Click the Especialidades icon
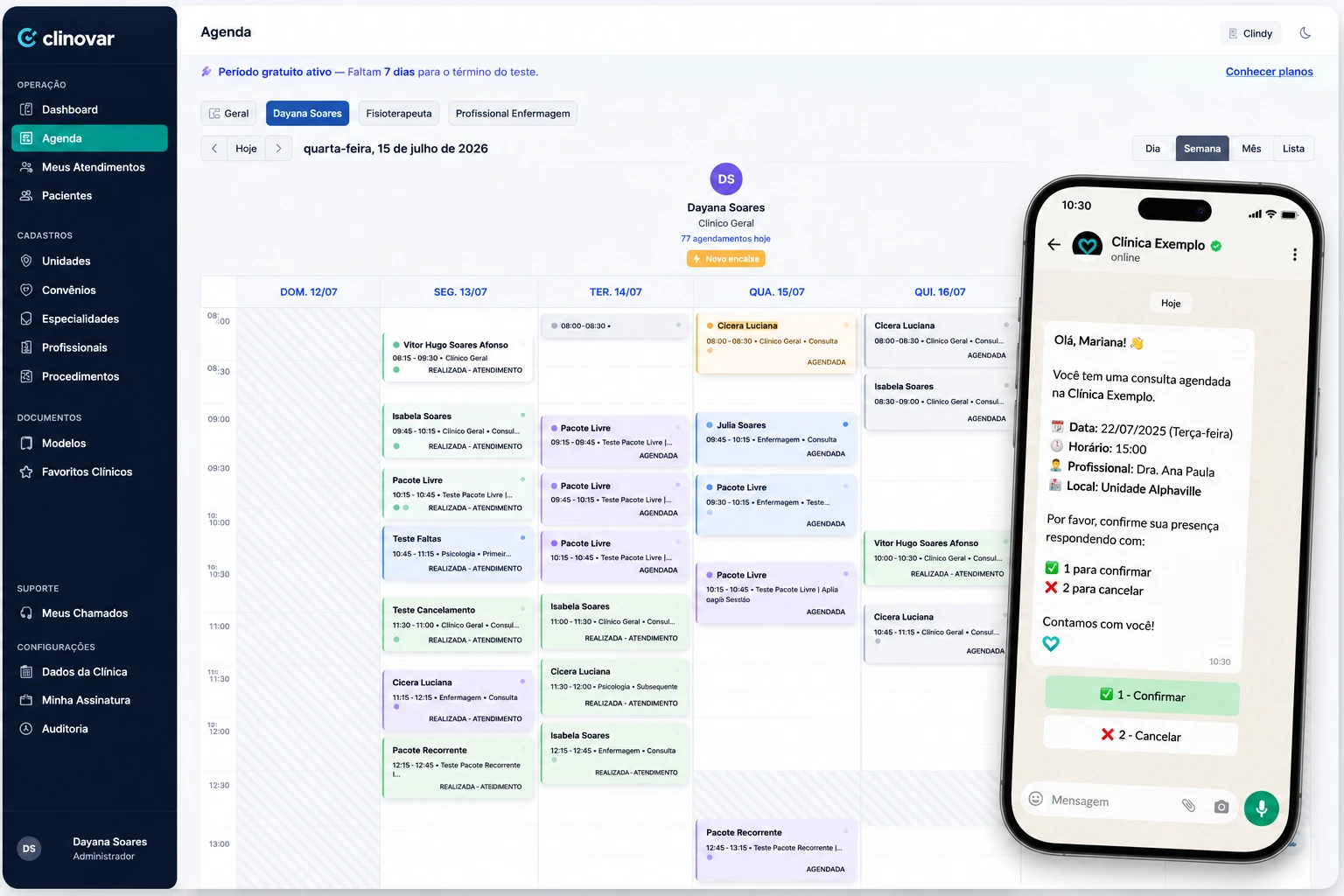Screen dimensions: 1344x896 [26, 318]
